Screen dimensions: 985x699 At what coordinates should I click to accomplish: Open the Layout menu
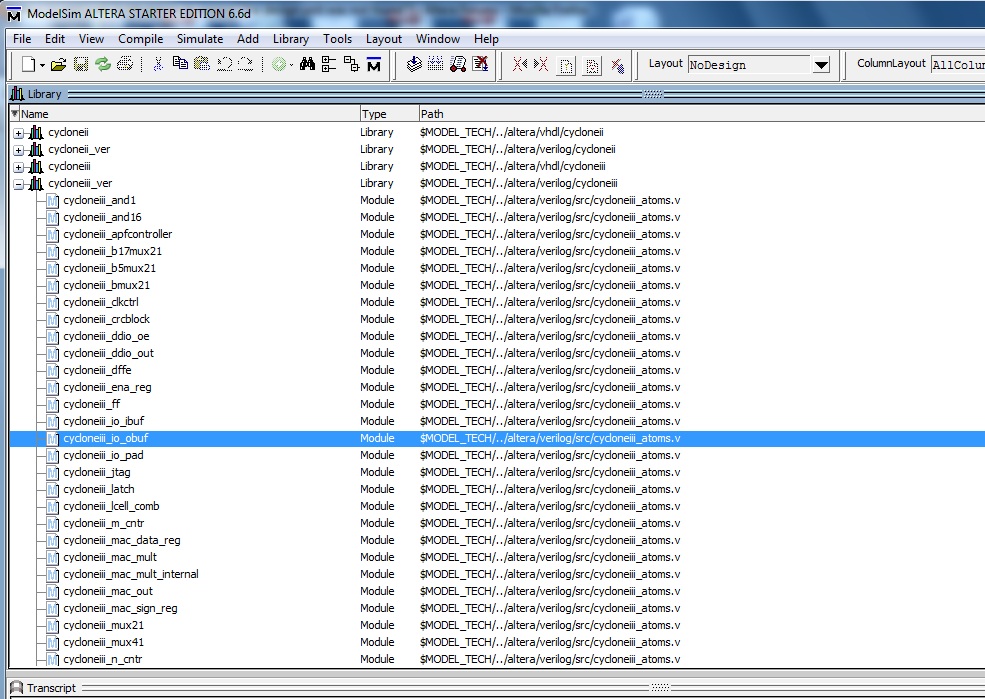[384, 39]
